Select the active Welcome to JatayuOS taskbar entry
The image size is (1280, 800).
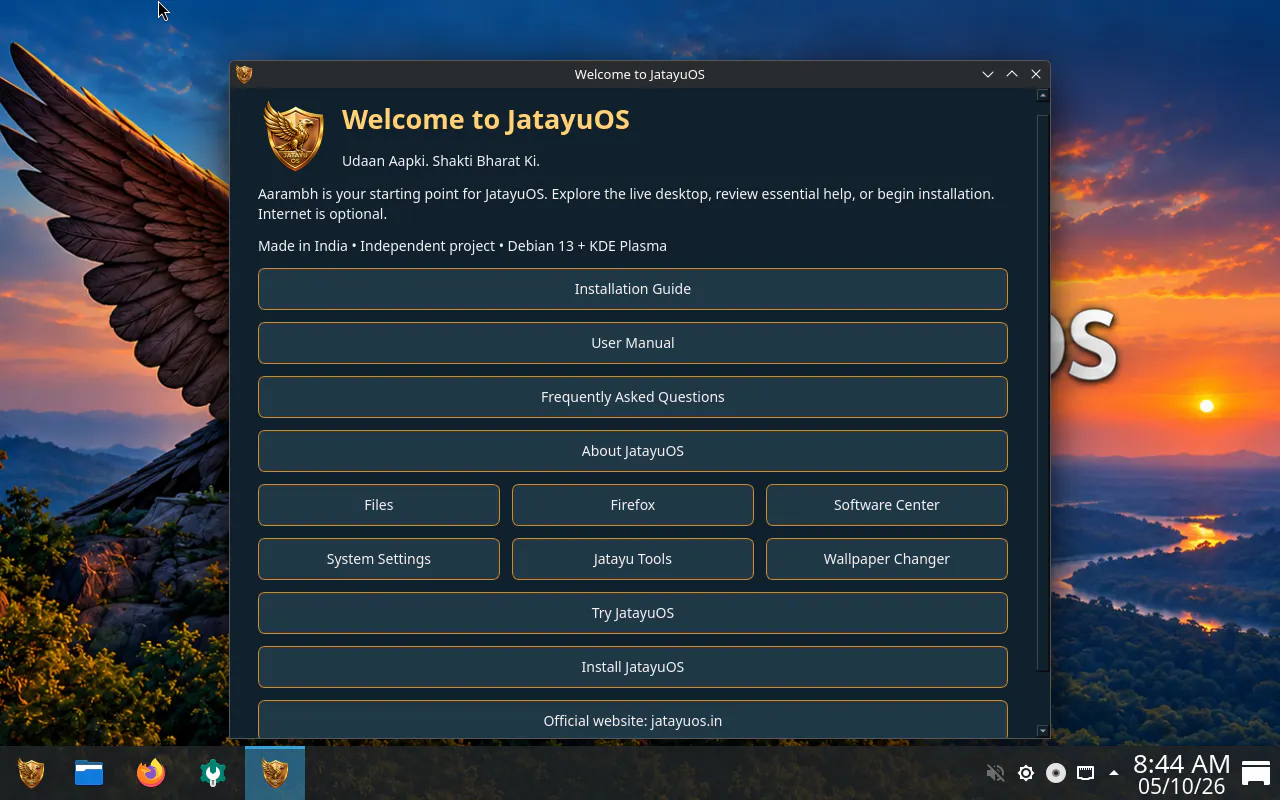pyautogui.click(x=275, y=773)
